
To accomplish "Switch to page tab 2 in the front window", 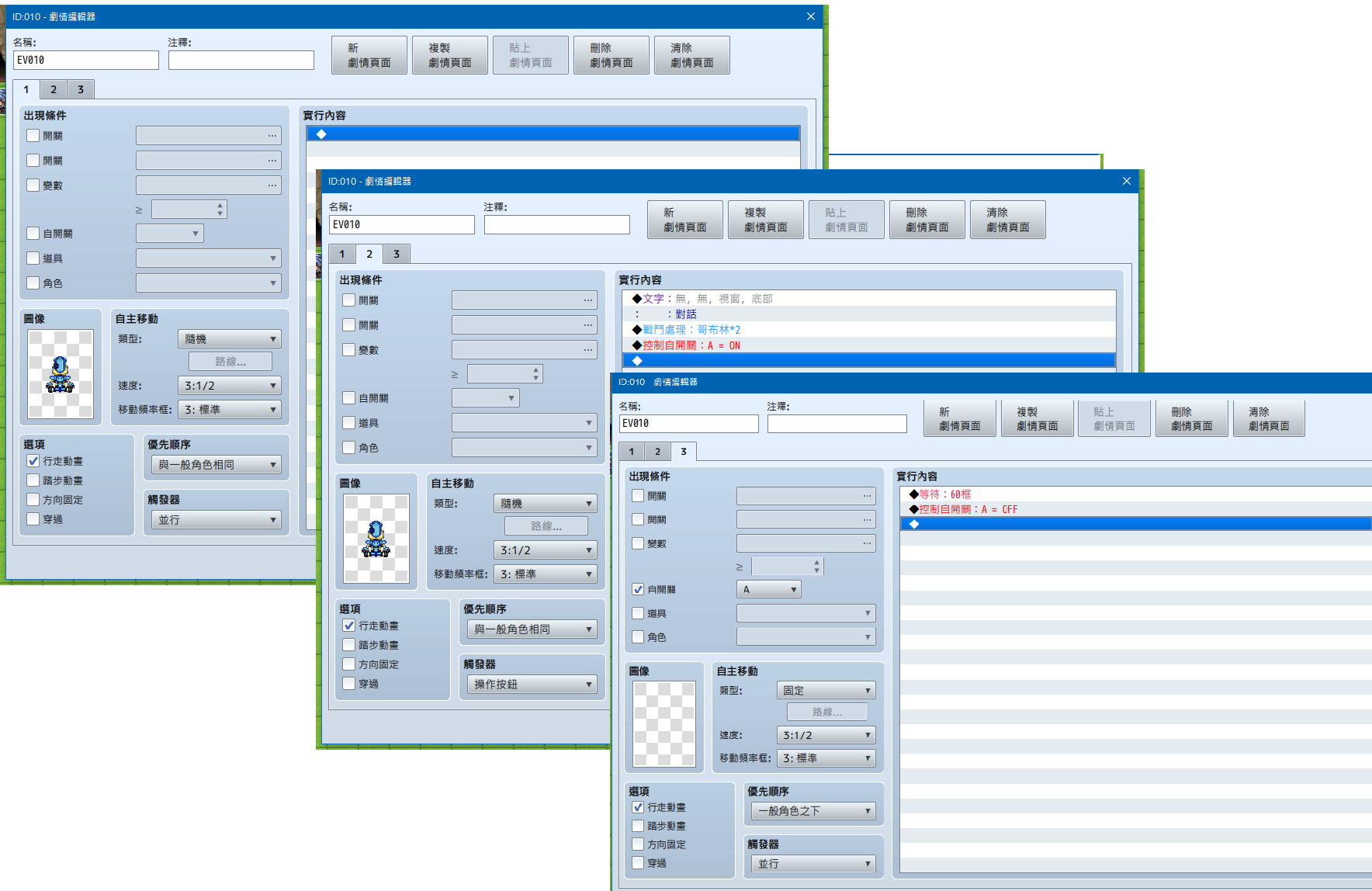I will click(657, 452).
